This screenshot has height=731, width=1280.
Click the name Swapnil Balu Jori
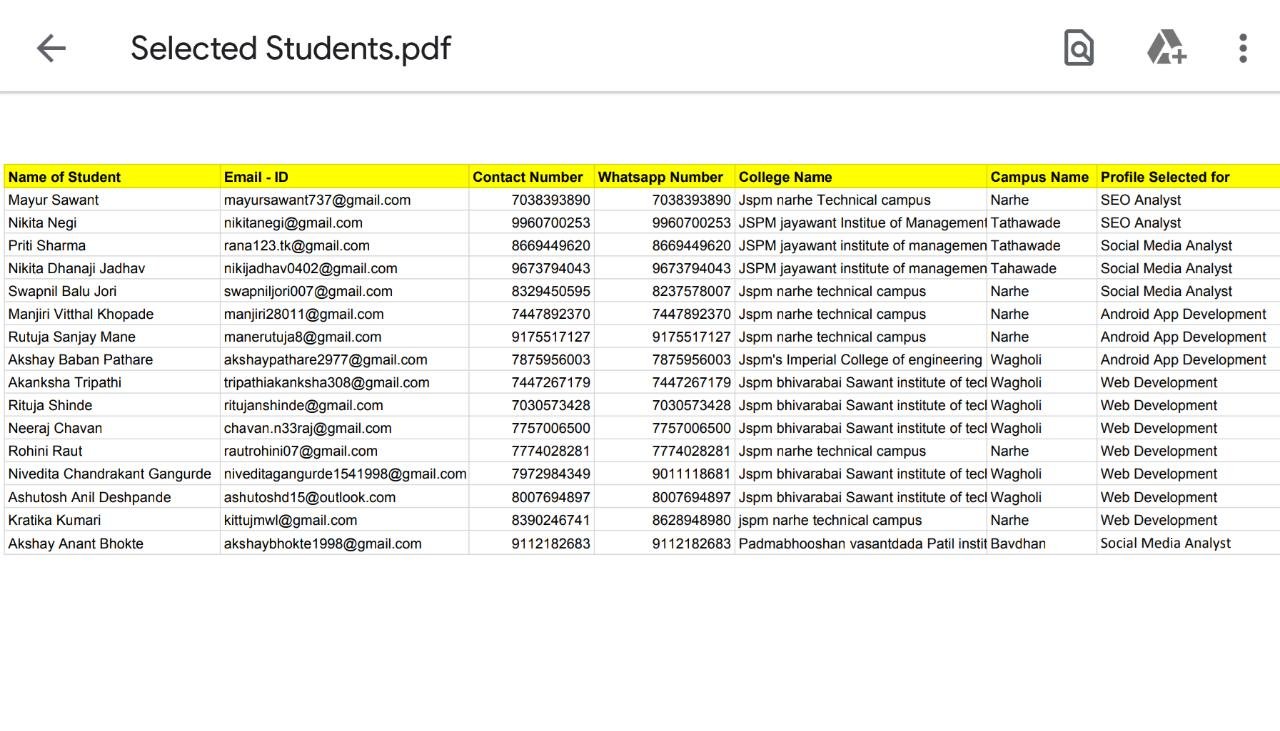[62, 291]
